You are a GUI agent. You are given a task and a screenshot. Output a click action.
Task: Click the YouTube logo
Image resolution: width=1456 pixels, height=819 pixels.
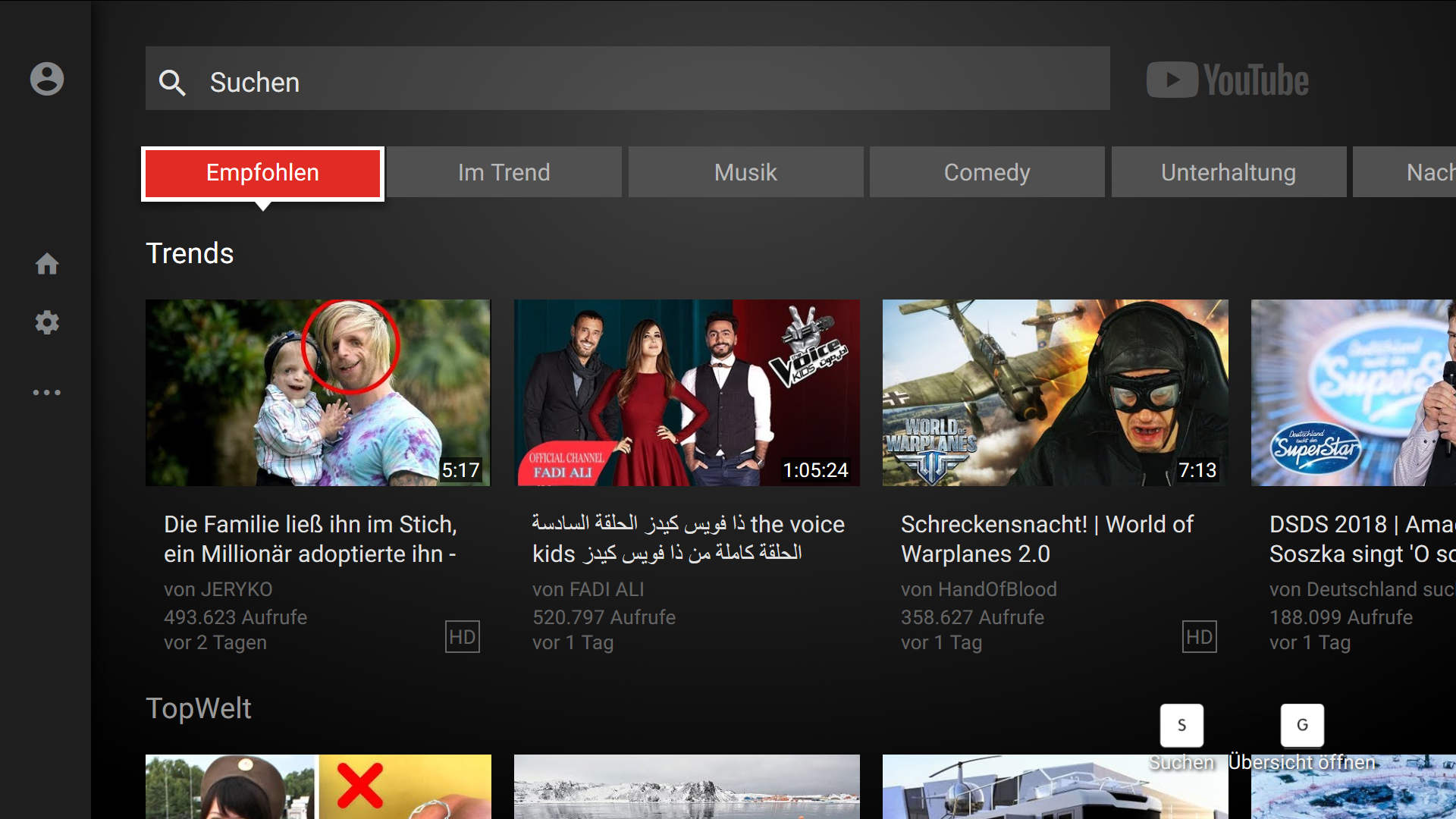point(1228,80)
